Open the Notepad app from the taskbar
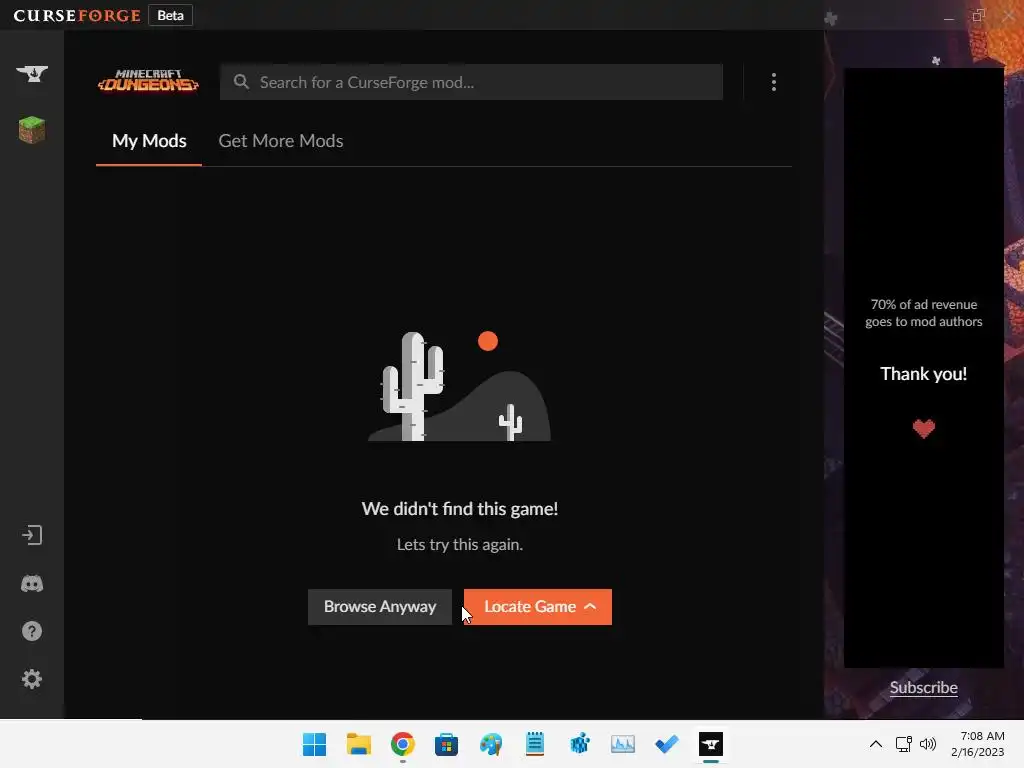The height and width of the screenshot is (768, 1024). tap(535, 744)
